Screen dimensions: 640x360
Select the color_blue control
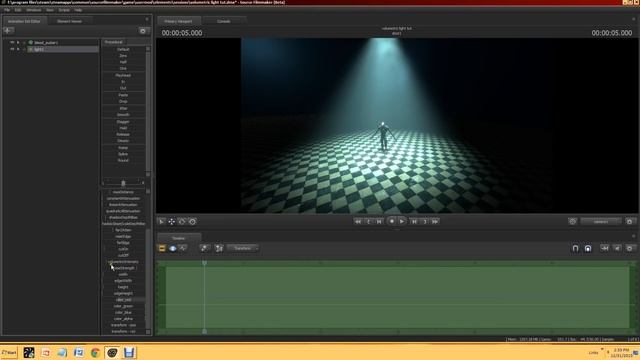123,313
